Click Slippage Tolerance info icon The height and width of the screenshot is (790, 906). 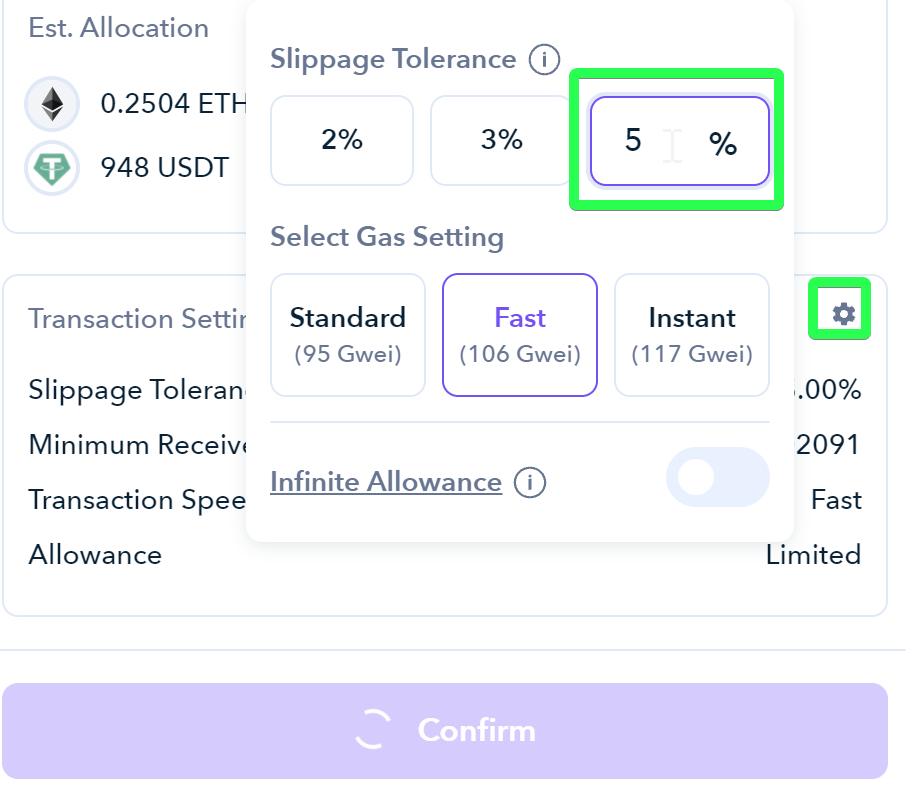[544, 60]
